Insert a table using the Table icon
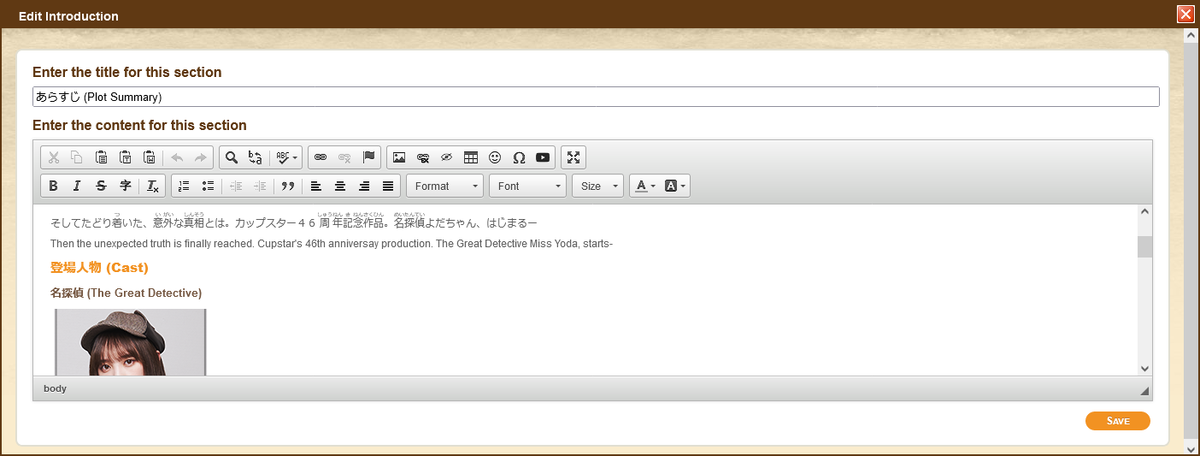 pos(471,157)
